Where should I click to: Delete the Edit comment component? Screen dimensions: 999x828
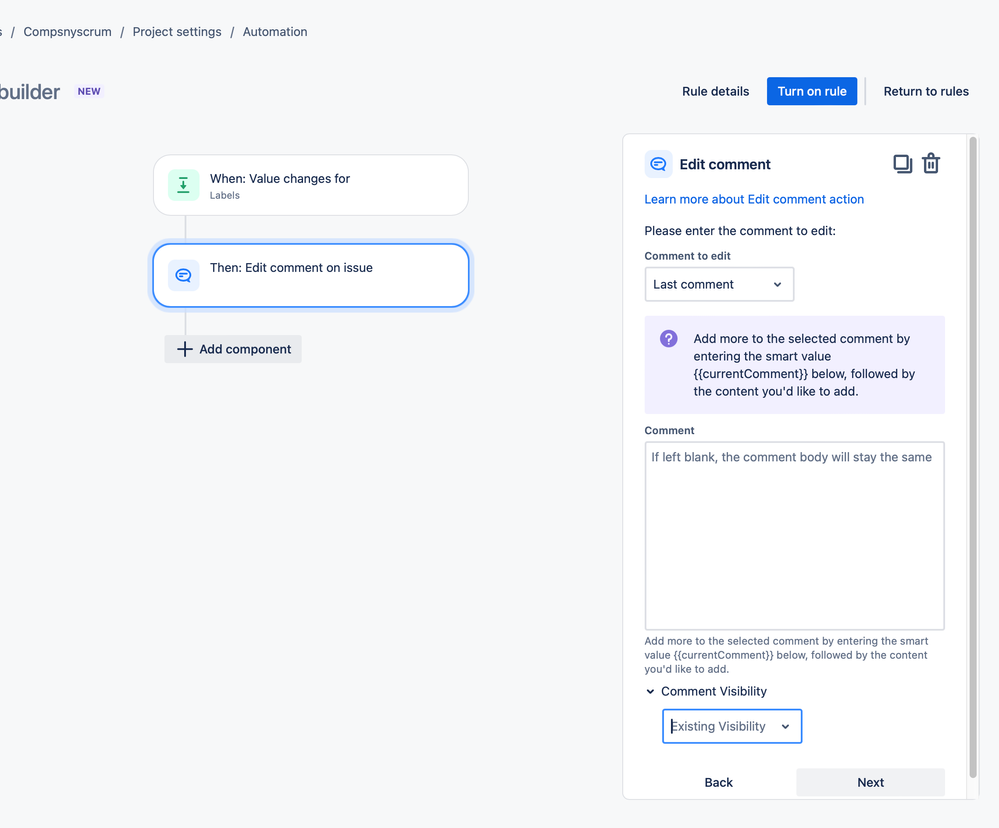(931, 164)
